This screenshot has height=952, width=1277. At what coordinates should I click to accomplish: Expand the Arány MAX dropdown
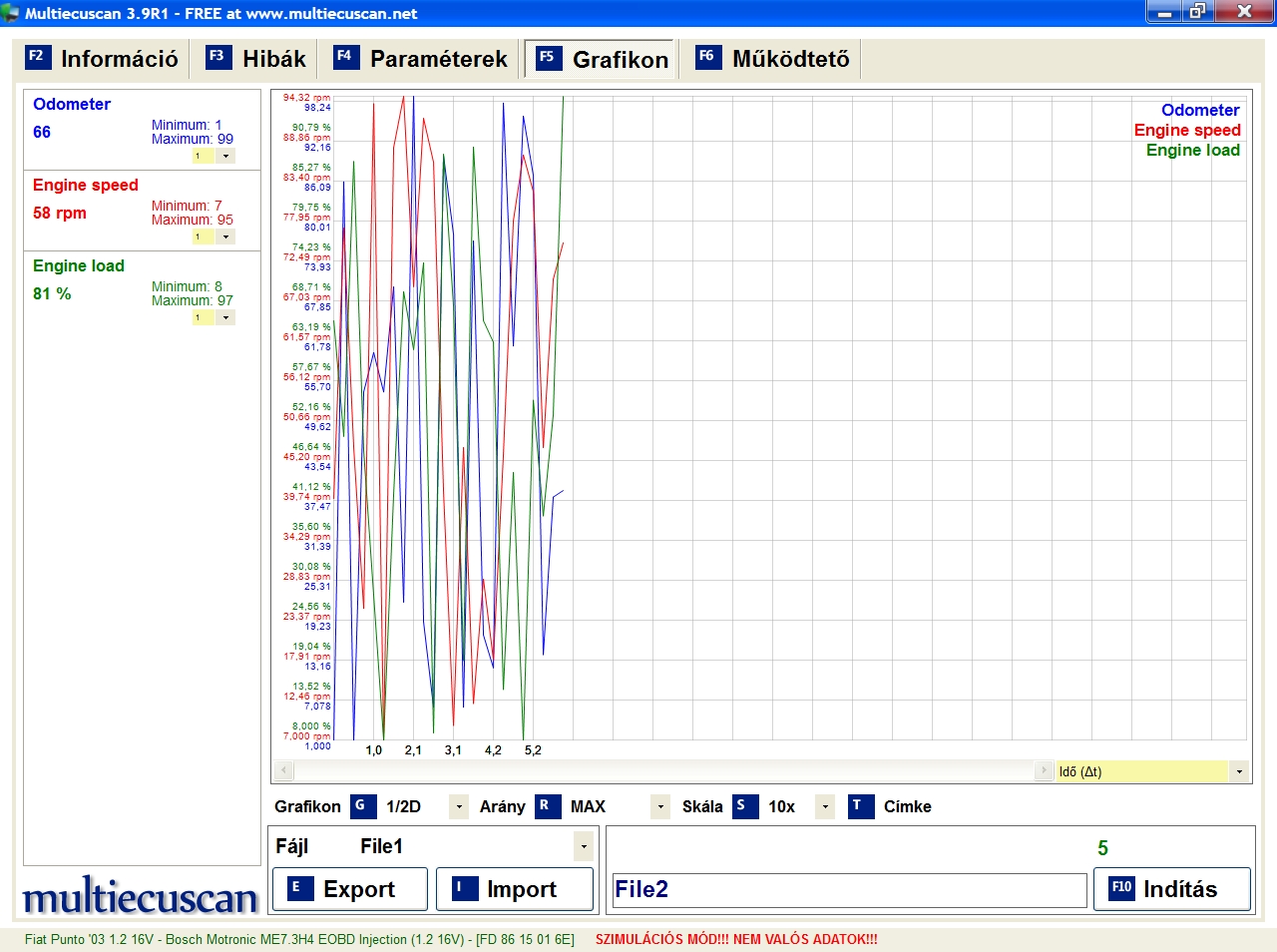click(x=660, y=806)
